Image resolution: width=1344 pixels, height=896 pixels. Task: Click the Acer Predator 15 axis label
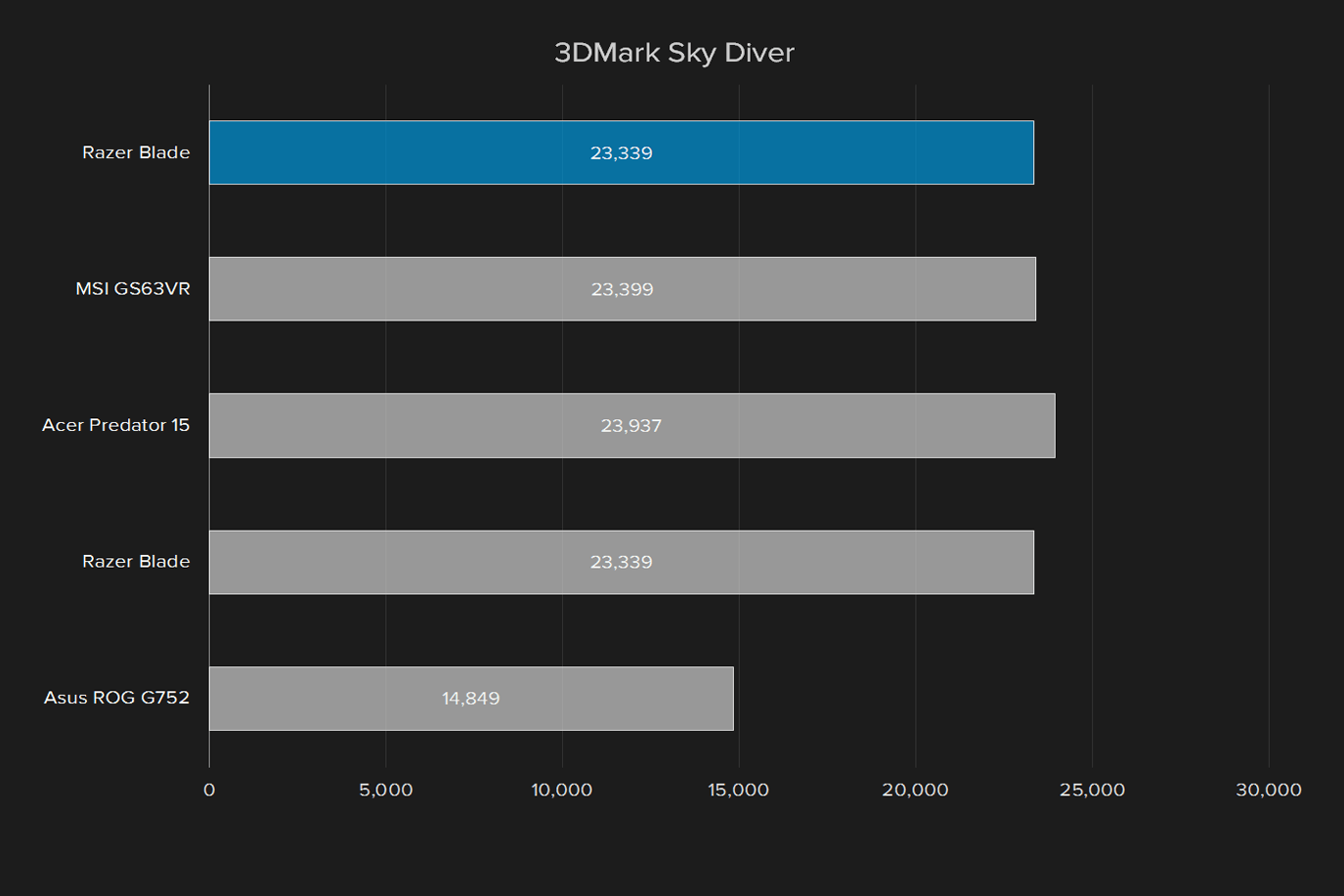pyautogui.click(x=116, y=425)
